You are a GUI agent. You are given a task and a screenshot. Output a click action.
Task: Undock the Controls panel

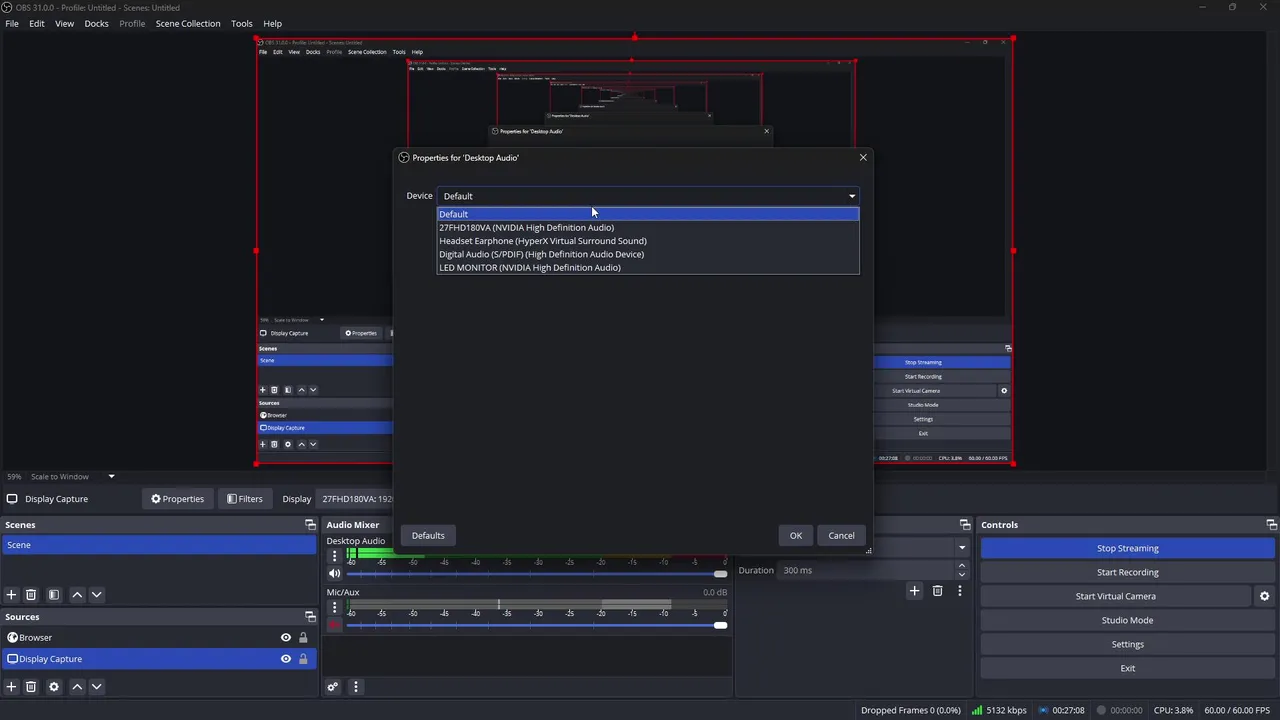[x=1271, y=525]
